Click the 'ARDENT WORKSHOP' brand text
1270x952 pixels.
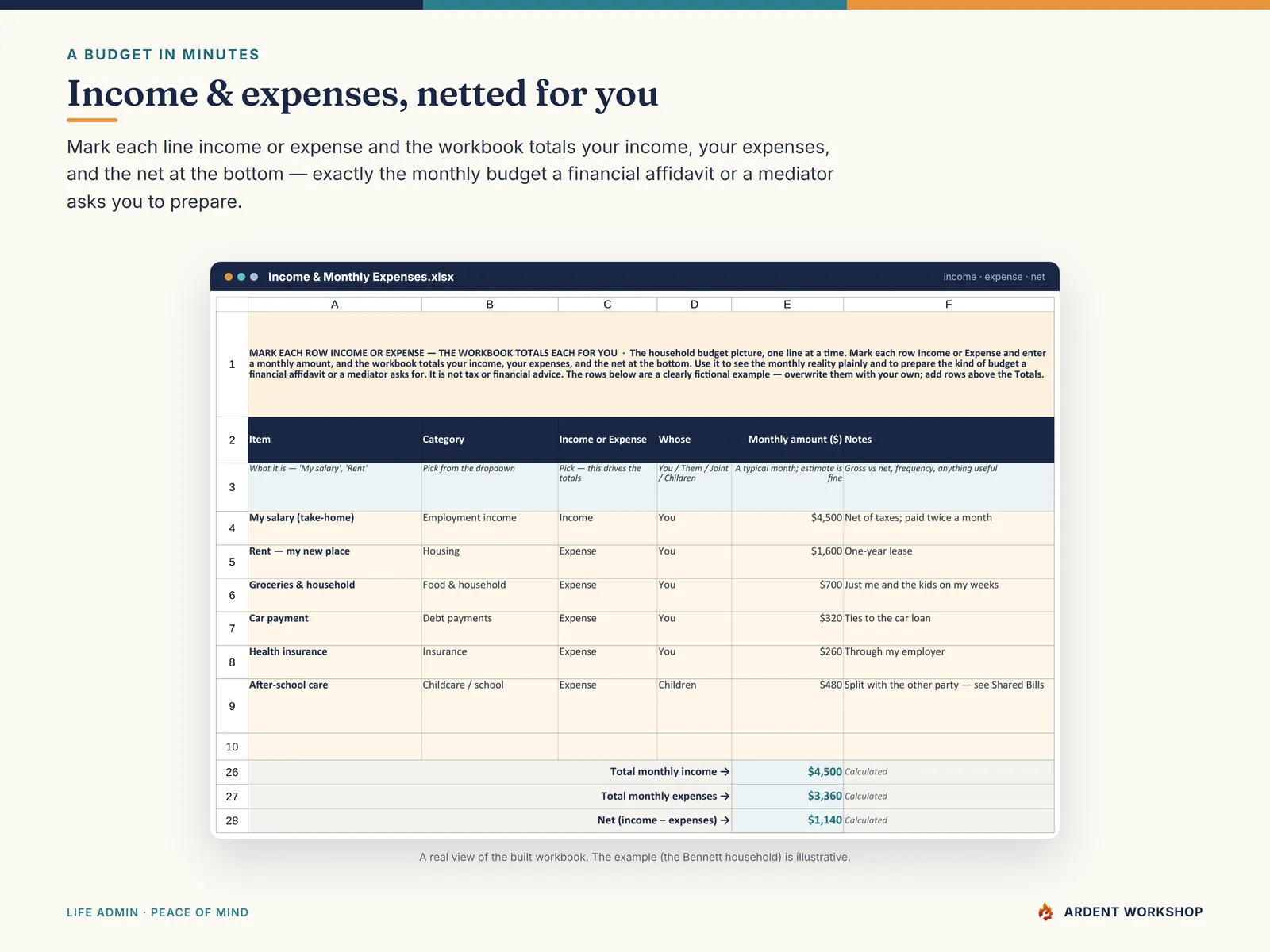(1133, 912)
